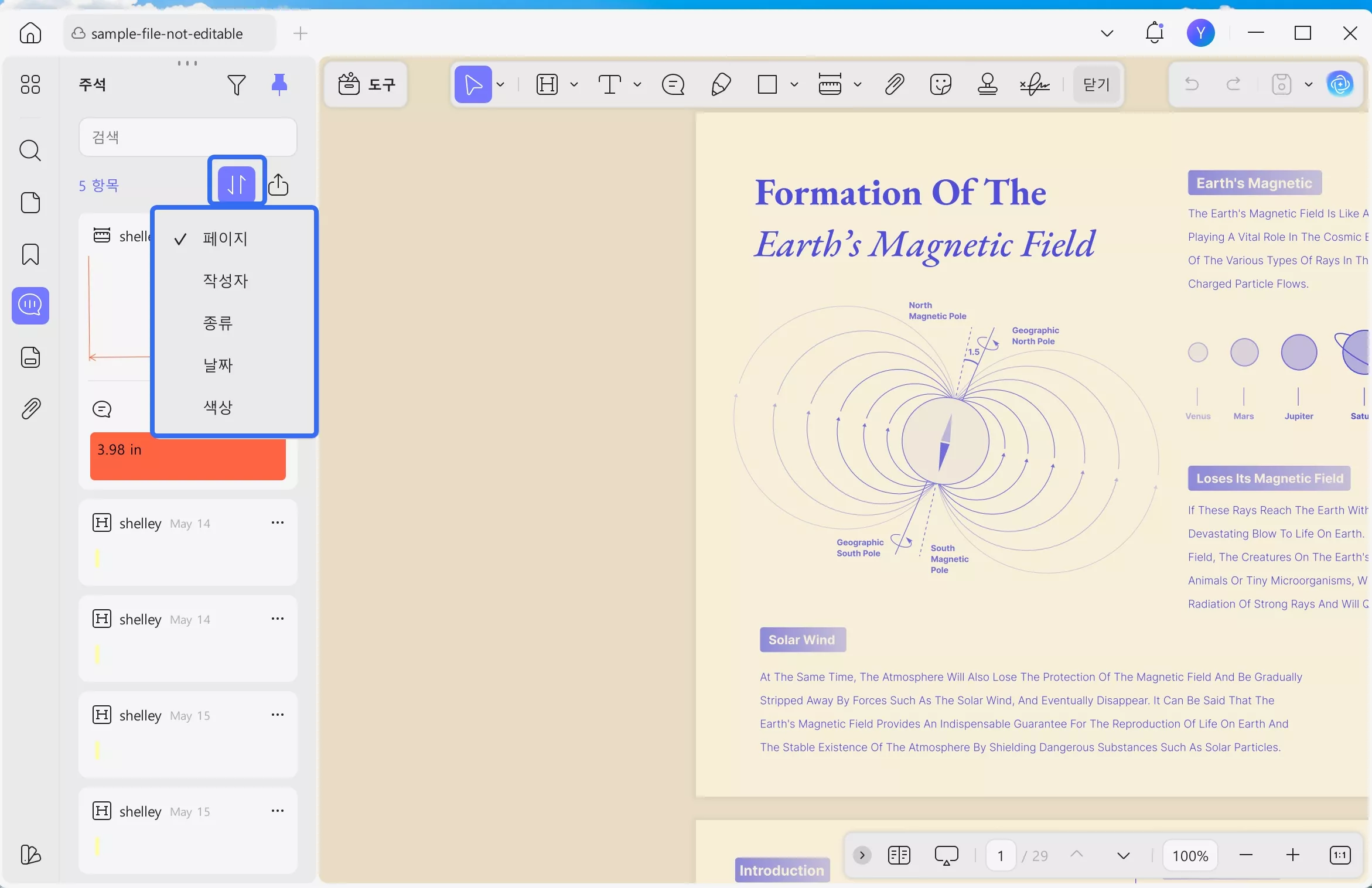Click the 검색 search input field

(x=187, y=137)
